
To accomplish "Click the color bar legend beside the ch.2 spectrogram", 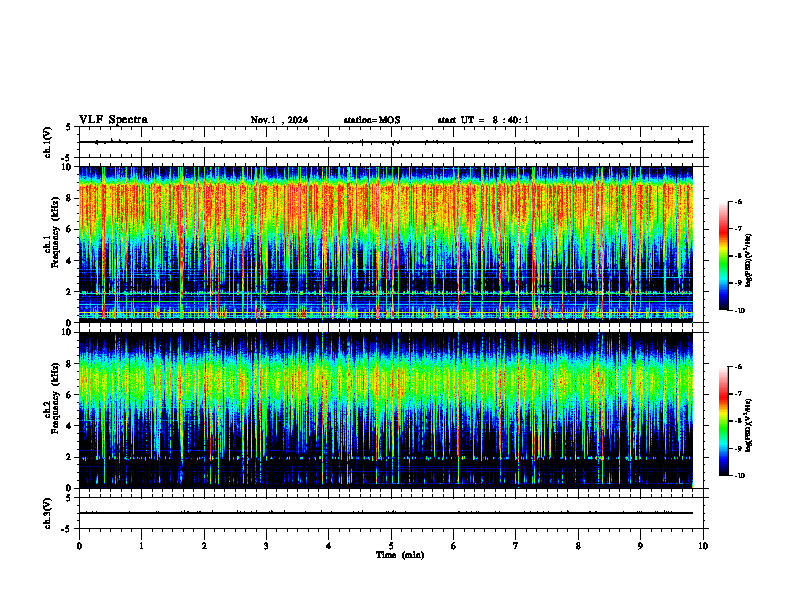I will pyautogui.click(x=723, y=421).
